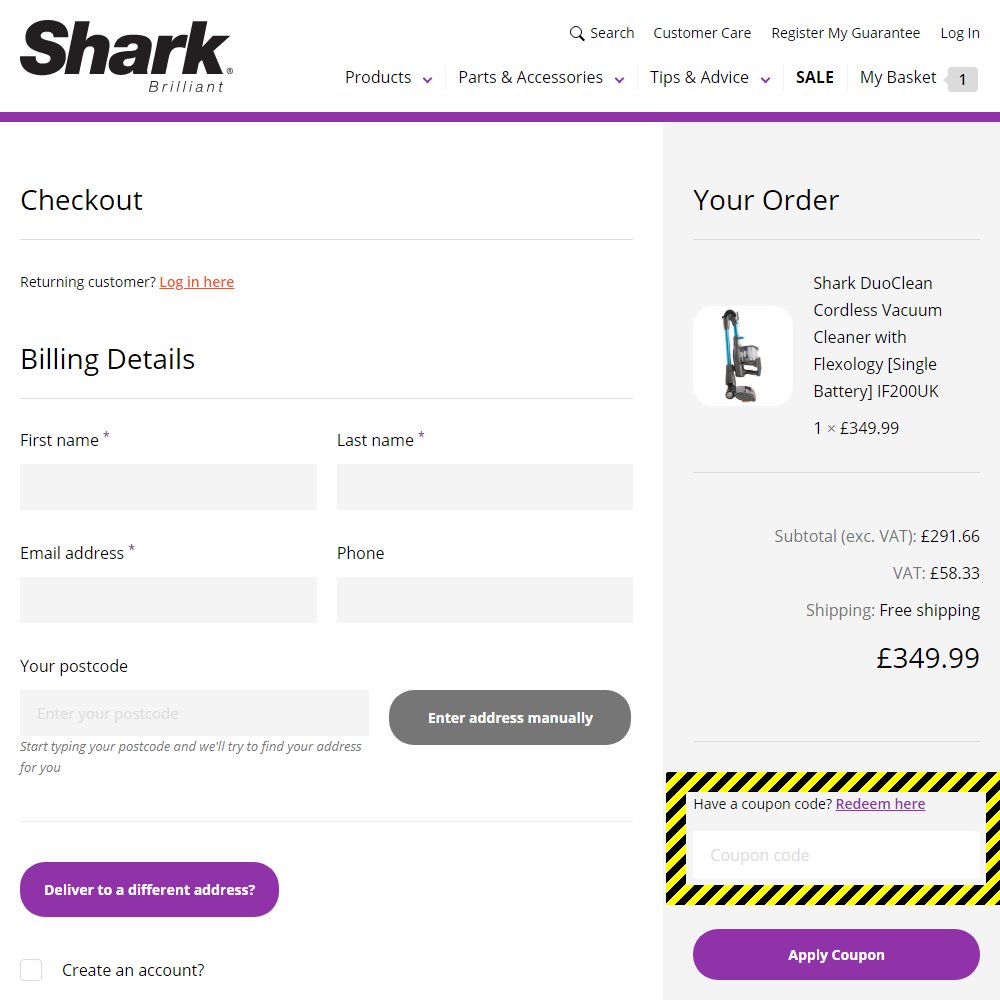Screen dimensions: 1000x1000
Task: Open Register My Guarantee page
Action: pyautogui.click(x=845, y=33)
